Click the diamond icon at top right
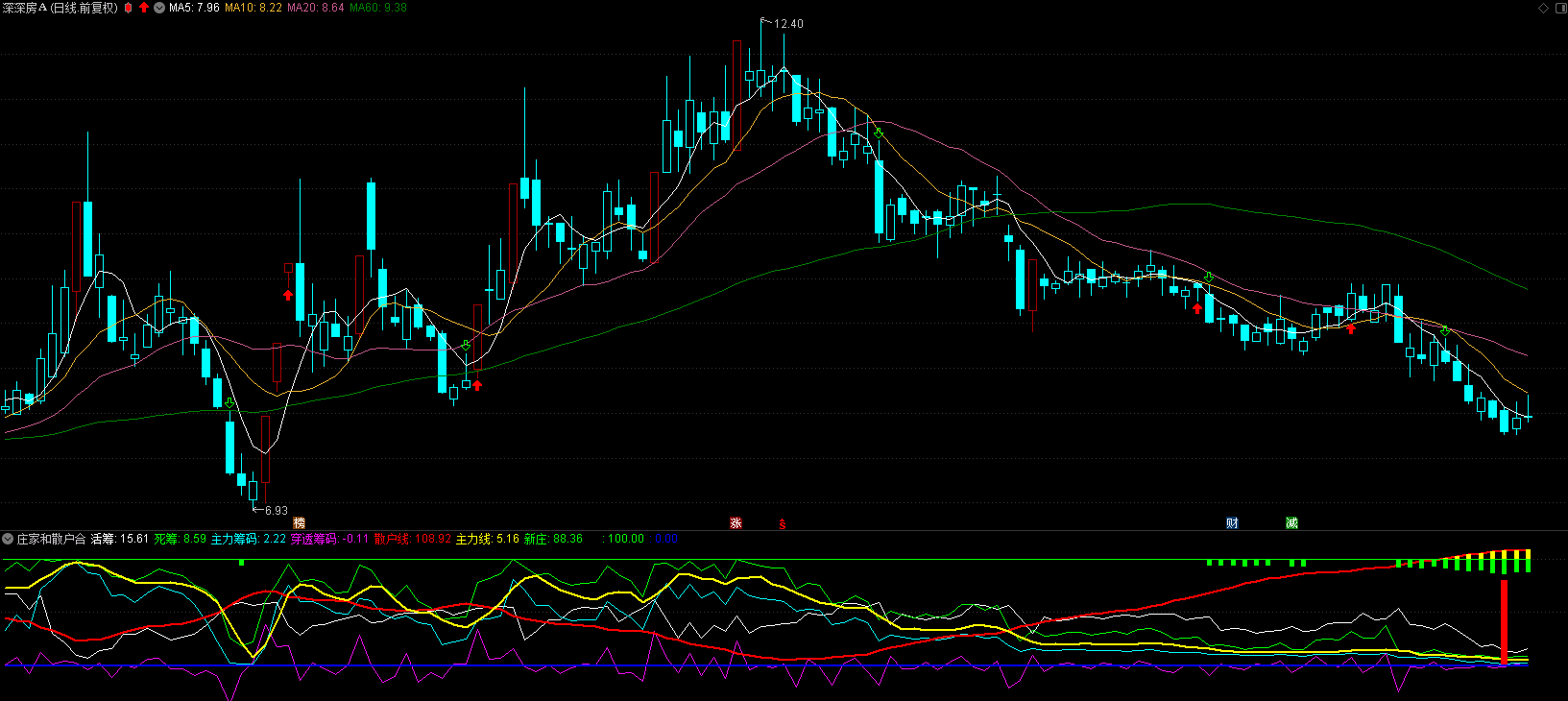 1544,8
